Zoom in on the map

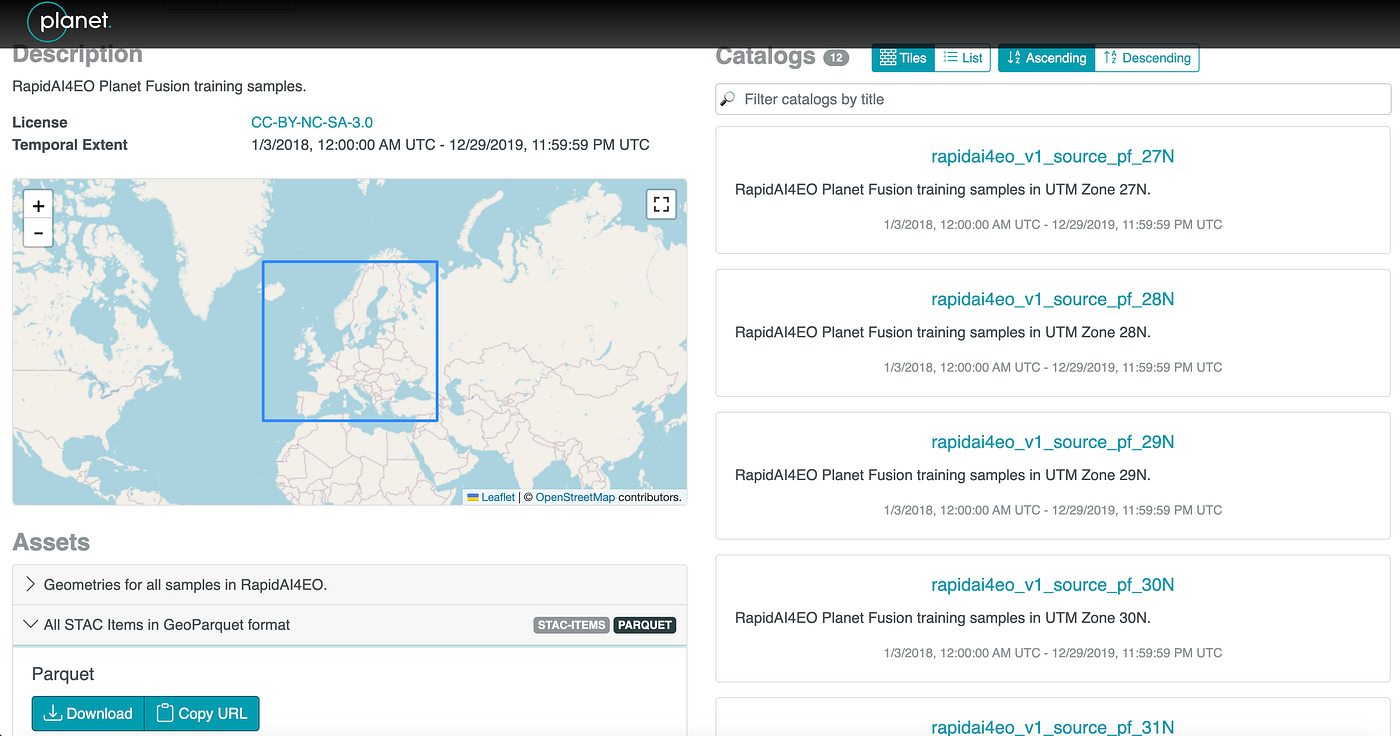click(38, 206)
